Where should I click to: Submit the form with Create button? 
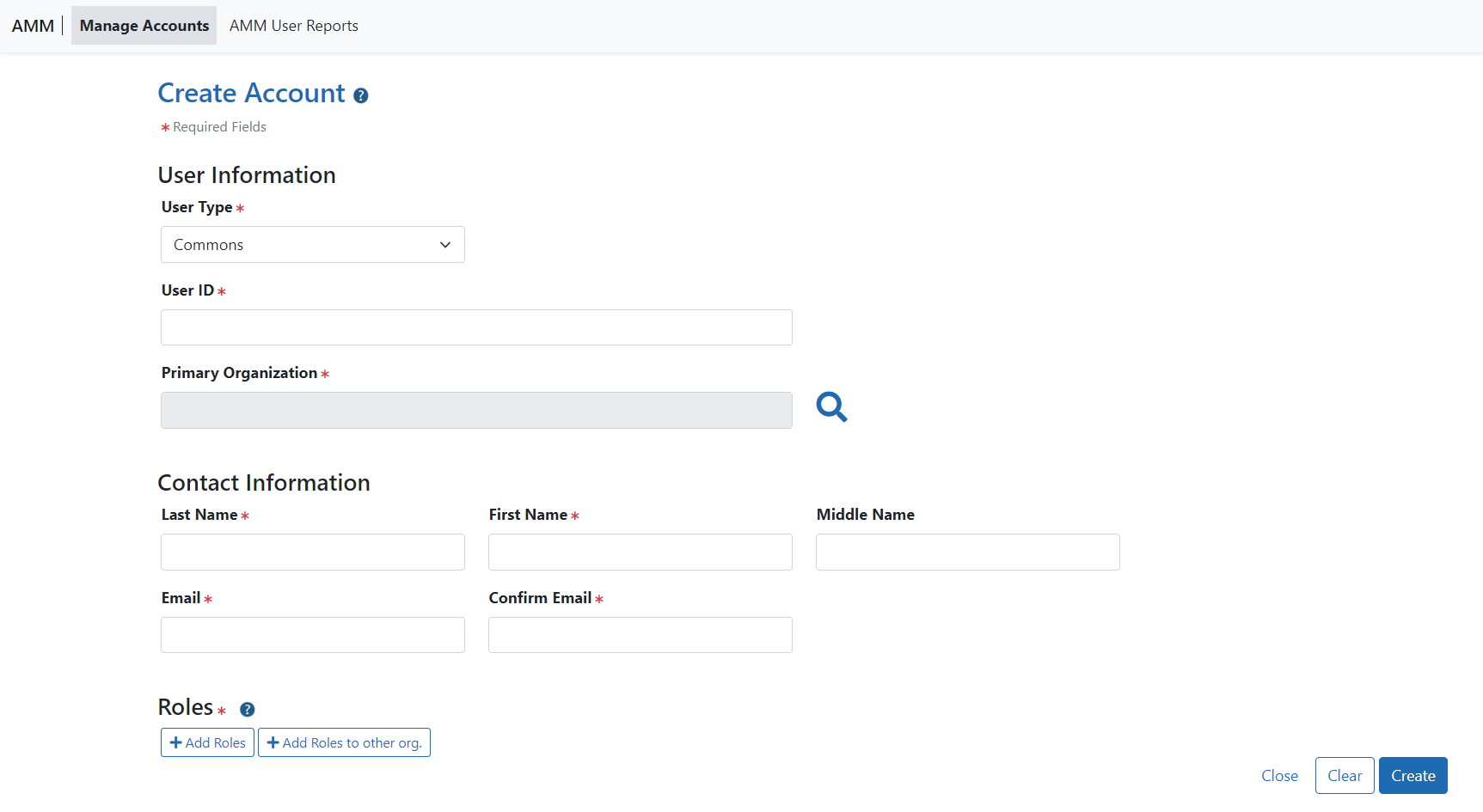(1413, 776)
